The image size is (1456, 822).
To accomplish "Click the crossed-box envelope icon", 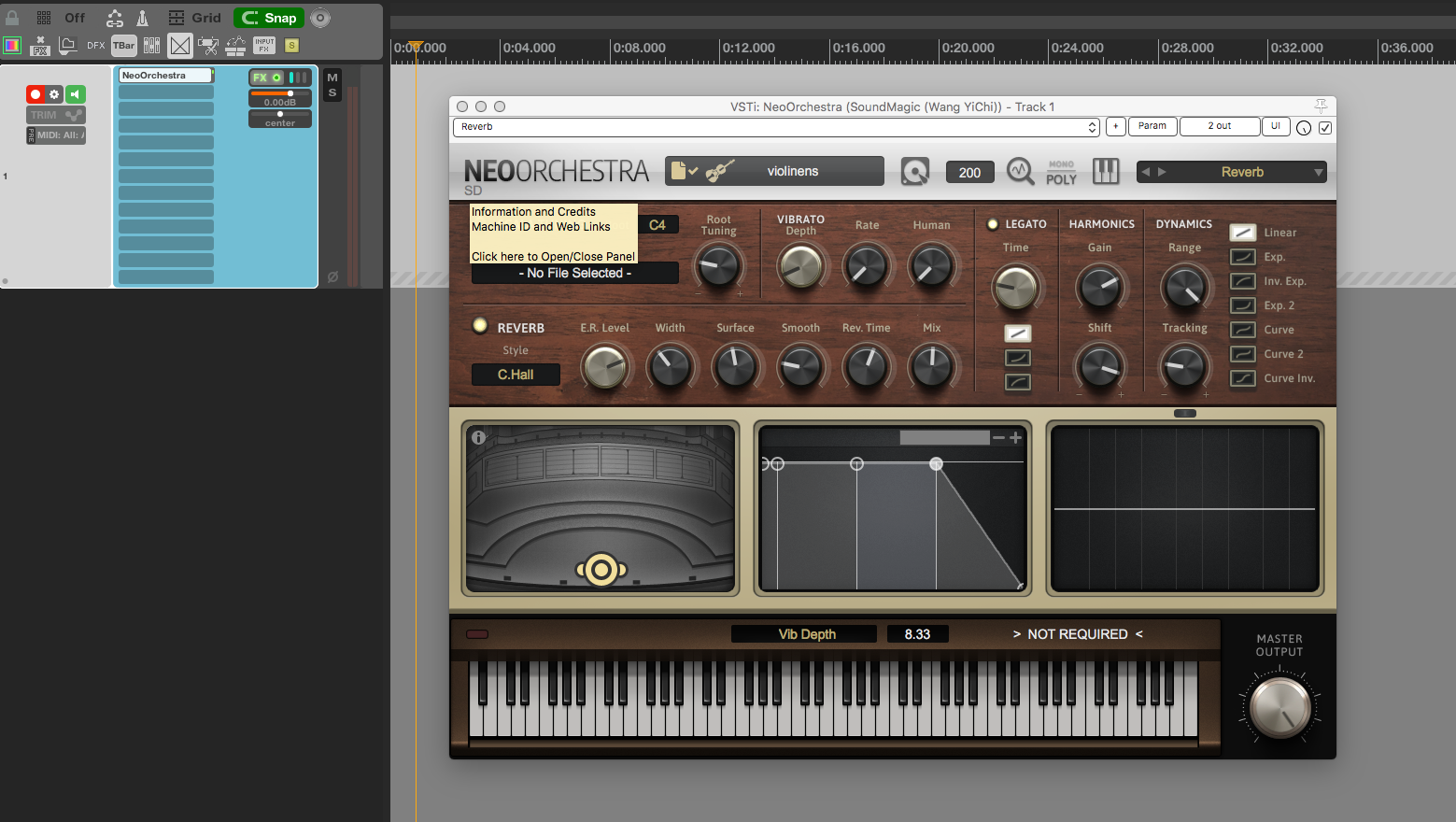I will pyautogui.click(x=180, y=45).
